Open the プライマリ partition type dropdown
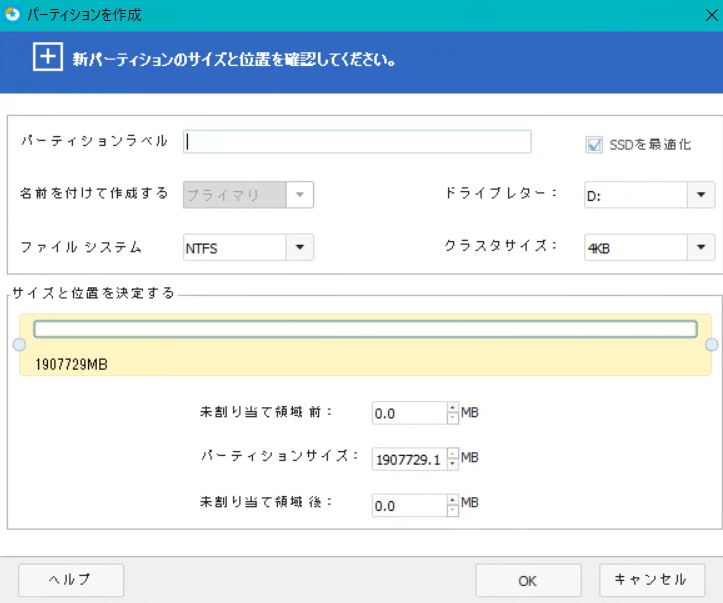 299,195
